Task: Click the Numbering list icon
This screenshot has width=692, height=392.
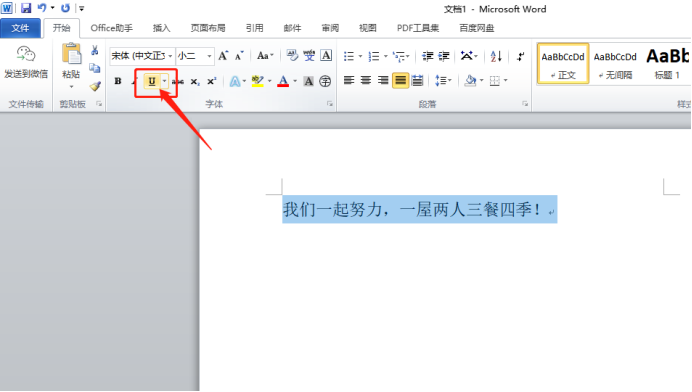Action: coord(374,56)
